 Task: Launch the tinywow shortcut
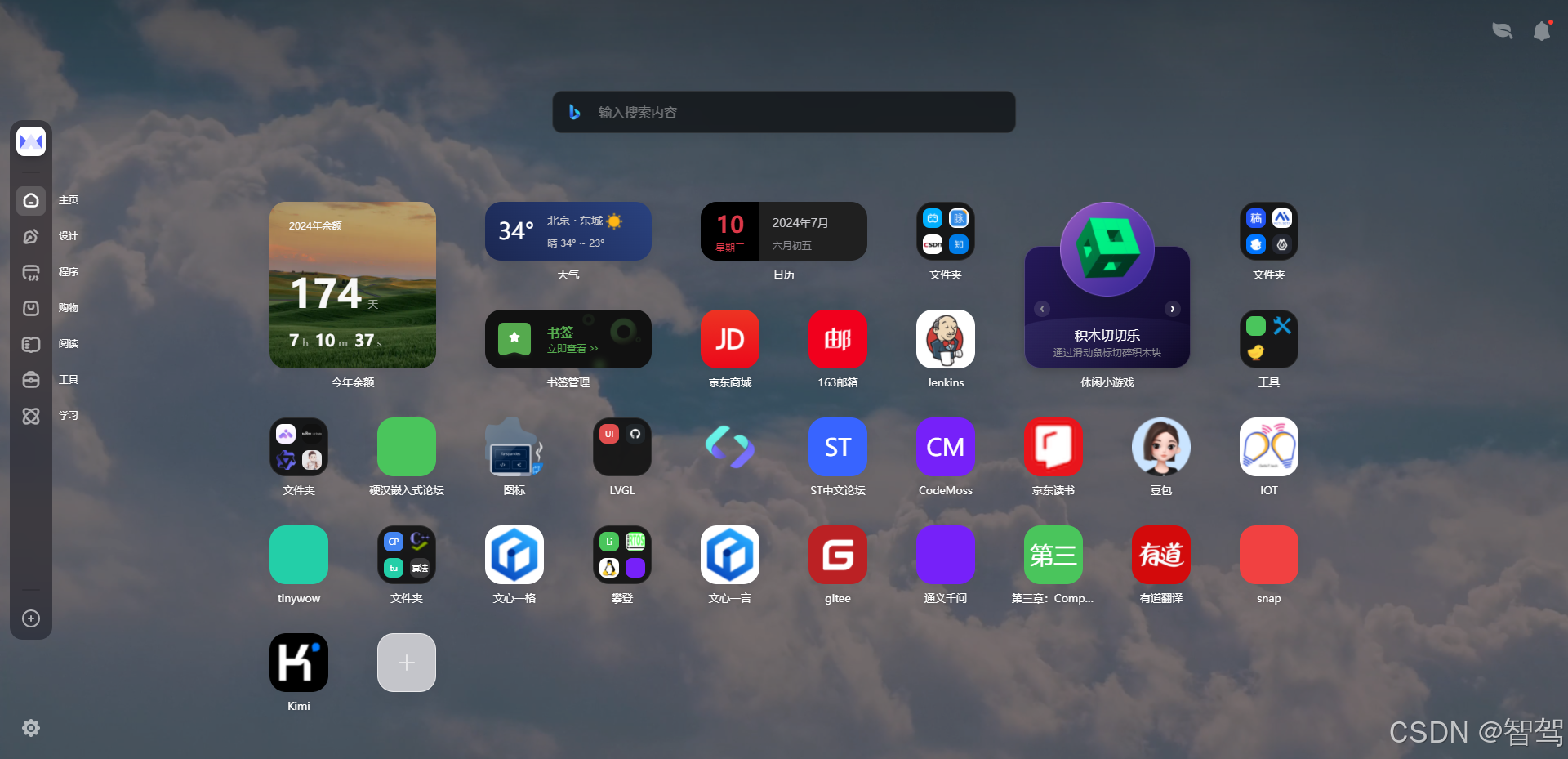click(x=299, y=555)
